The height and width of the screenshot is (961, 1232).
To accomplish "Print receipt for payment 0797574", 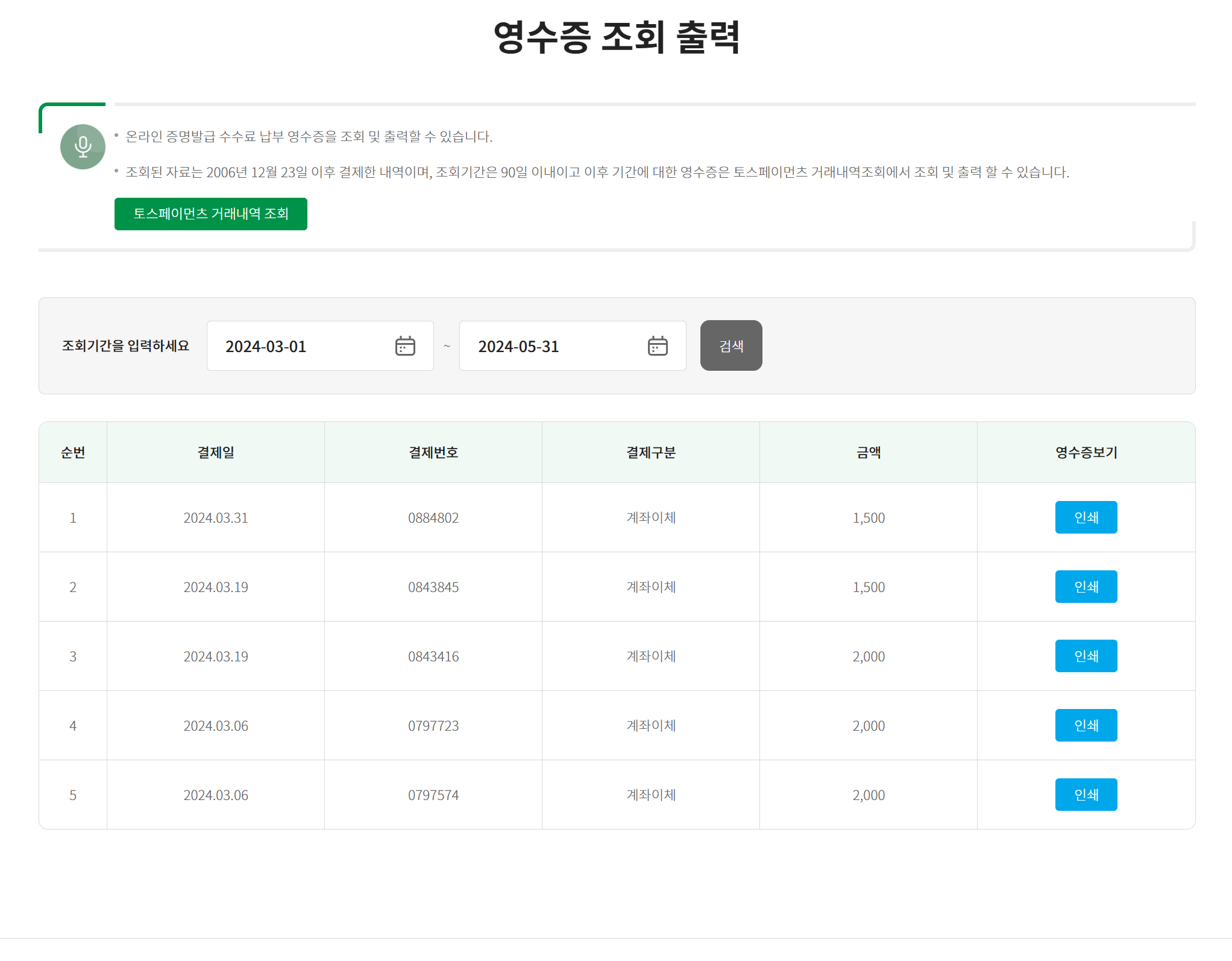I will click(1086, 795).
